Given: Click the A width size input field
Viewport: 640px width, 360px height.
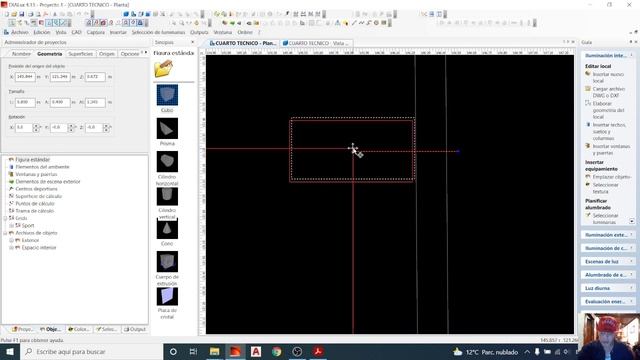Looking at the screenshot, I should click(60, 102).
